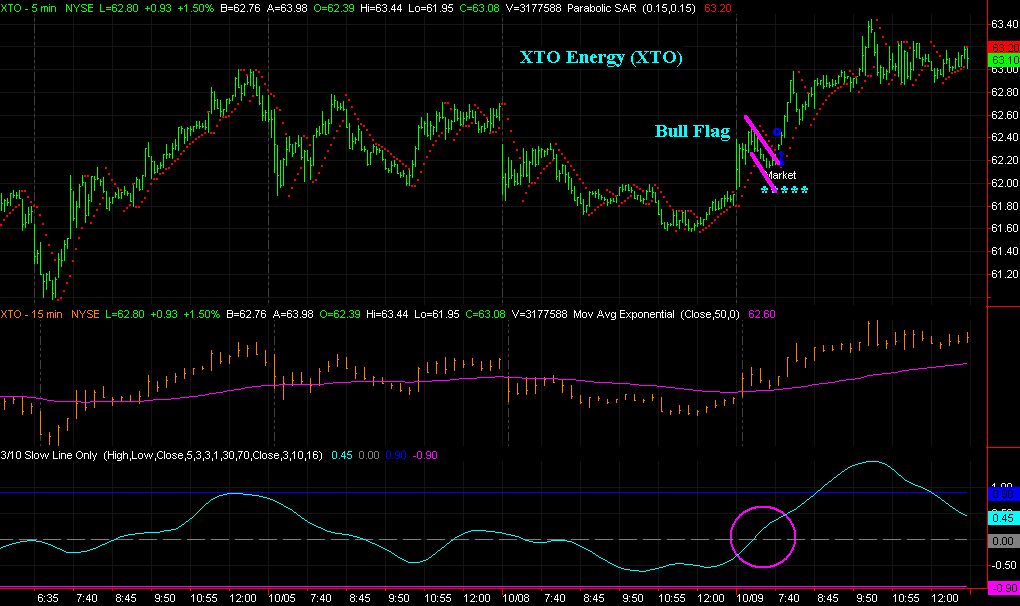Viewport: 1020px width, 606px height.
Task: Click the green 63.10 price axis tag
Action: click(1004, 60)
